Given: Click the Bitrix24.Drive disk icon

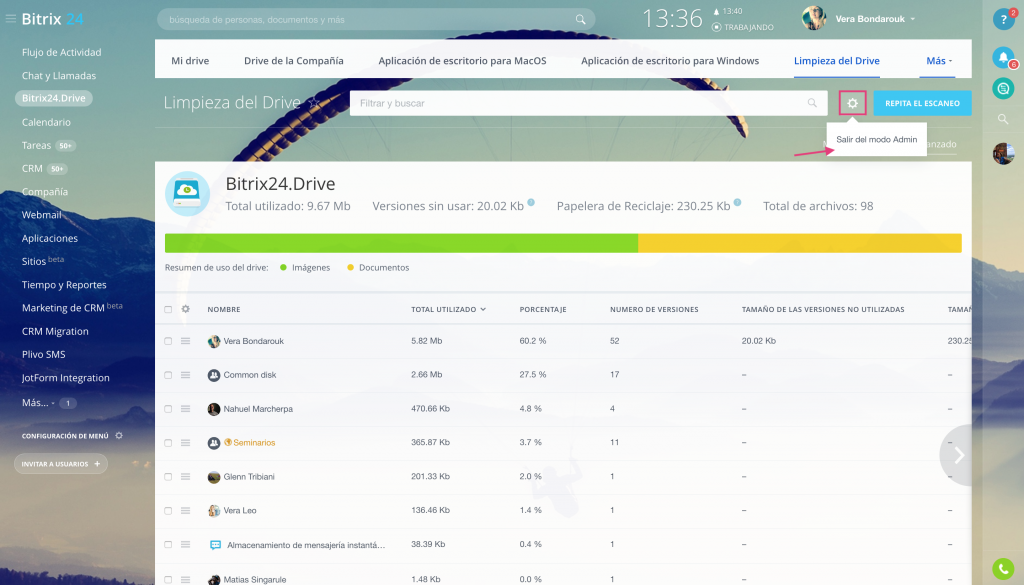Looking at the screenshot, I should pyautogui.click(x=187, y=193).
